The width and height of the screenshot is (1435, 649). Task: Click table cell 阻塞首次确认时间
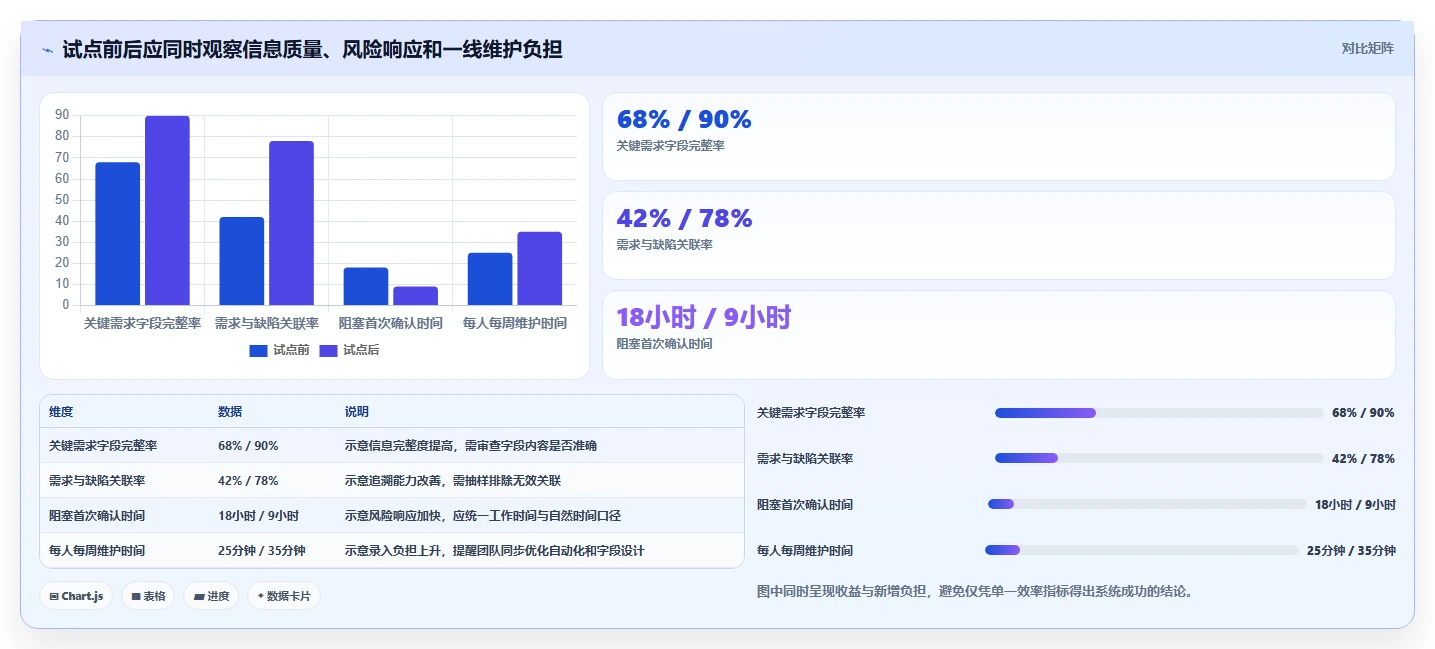click(97, 516)
